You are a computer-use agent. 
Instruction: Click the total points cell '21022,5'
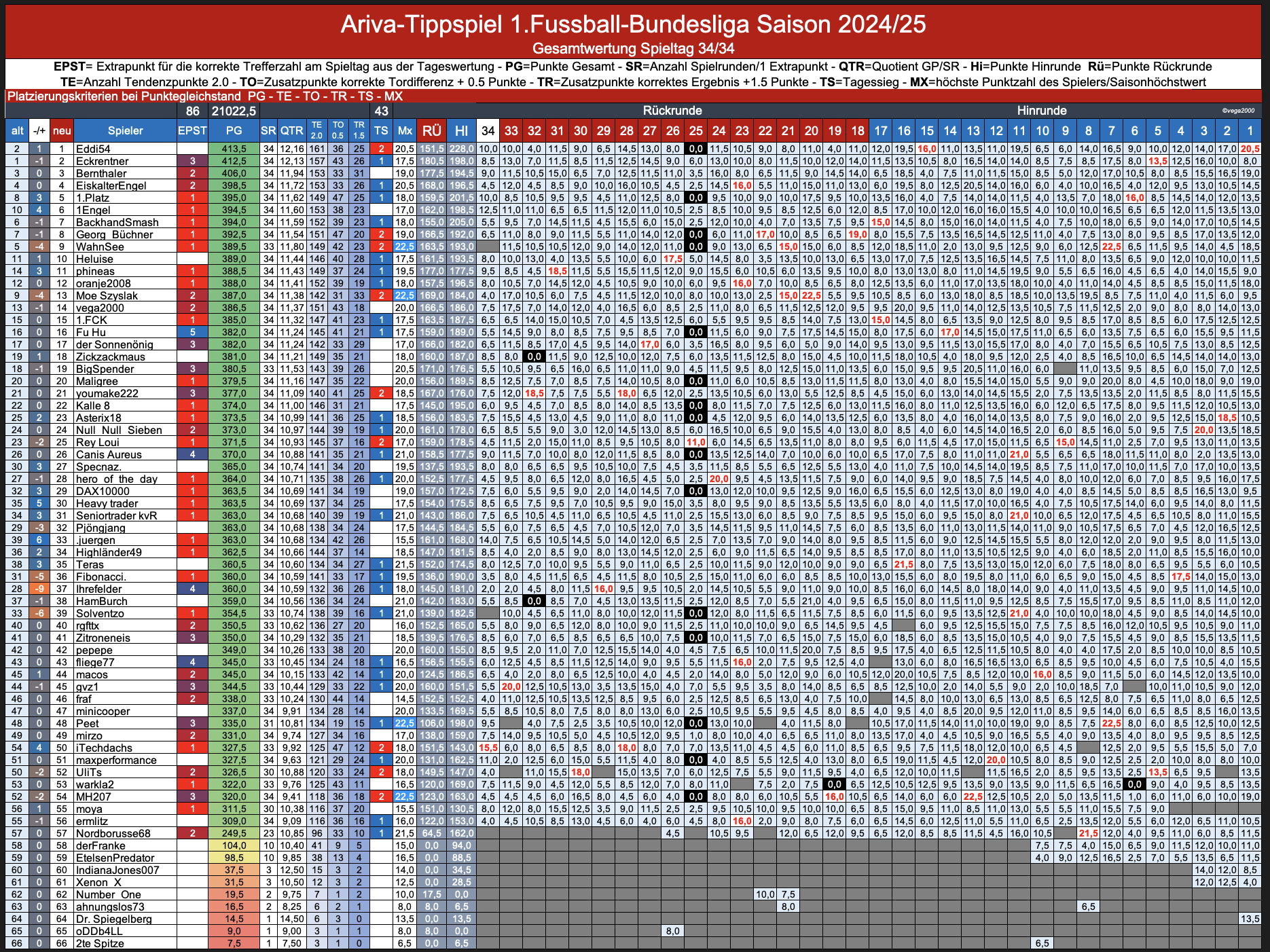[x=234, y=111]
